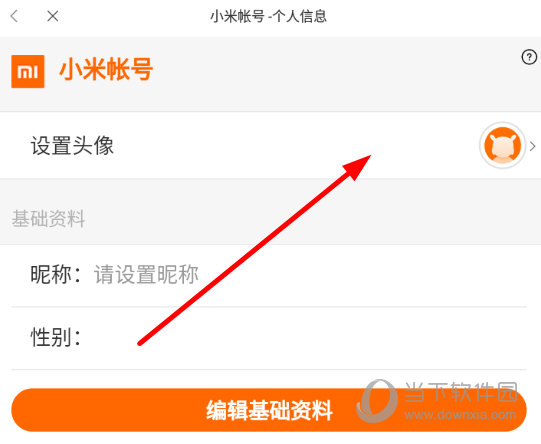541x444 pixels.
Task: Click the page title 小米帐号-个人信息
Action: tap(268, 17)
